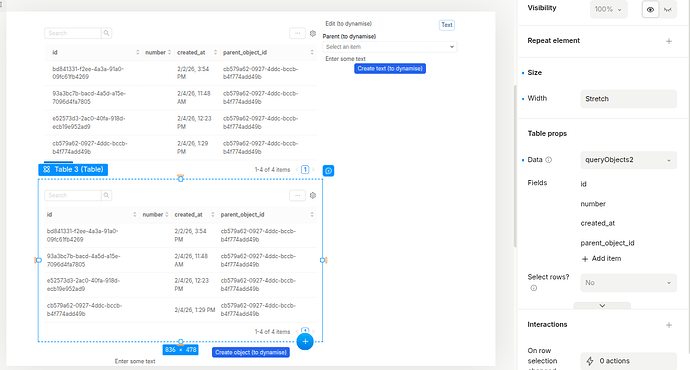Click the search icon in the top table
The image size is (690, 370).
tap(106, 33)
